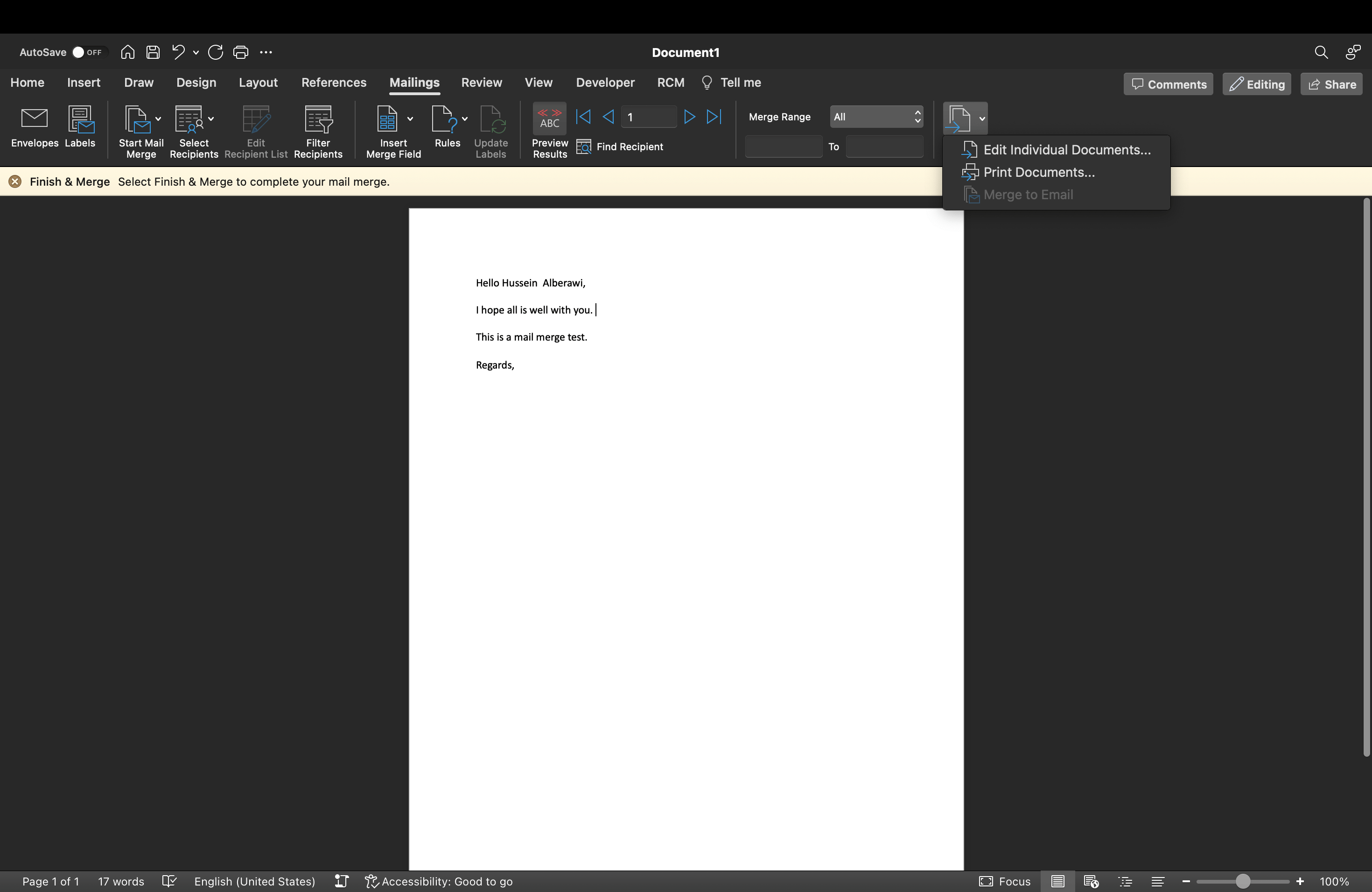Toggle Focus mode in status bar
1372x892 pixels.
point(1005,881)
